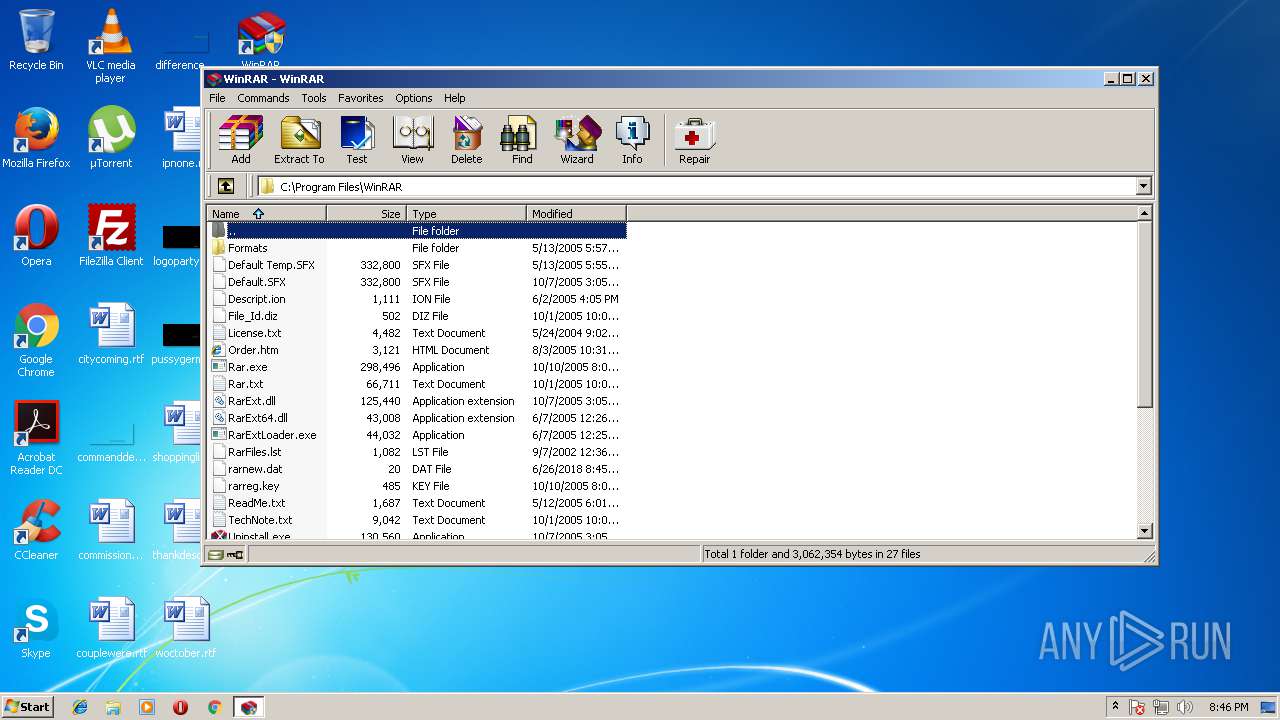
Task: Show archive Info icon
Action: tap(632, 140)
